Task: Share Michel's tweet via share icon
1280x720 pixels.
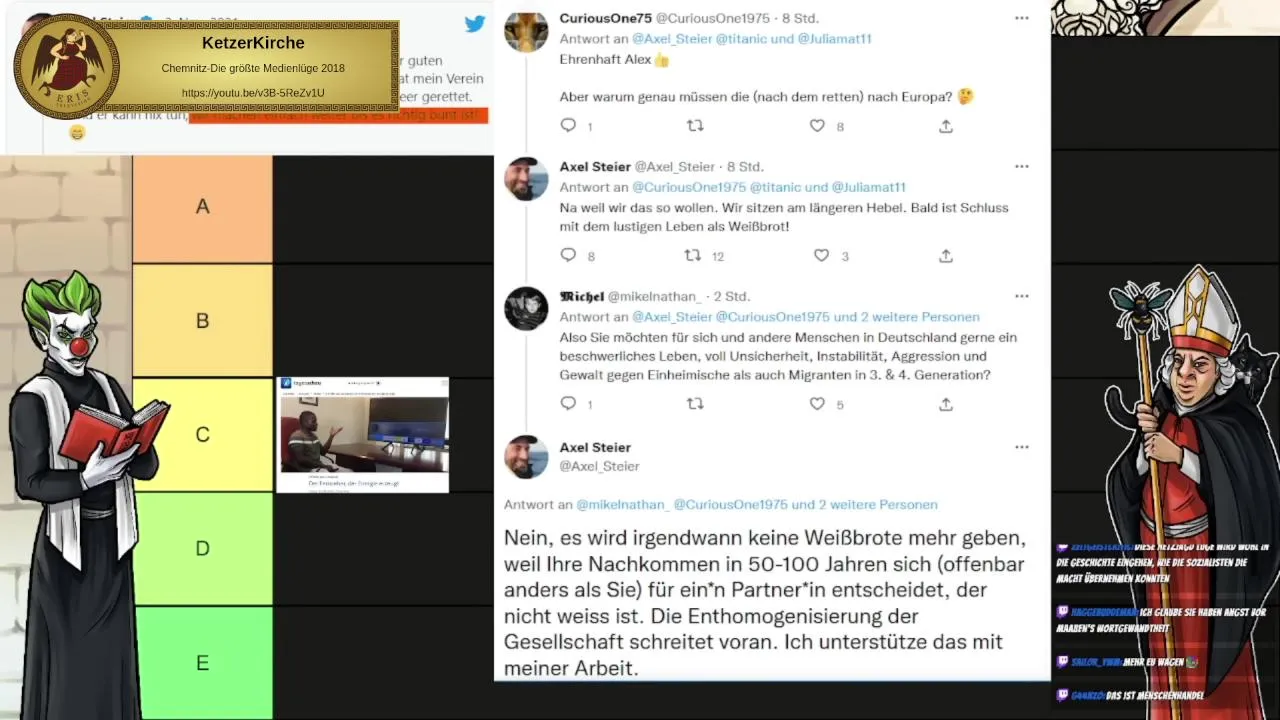Action: coord(946,404)
